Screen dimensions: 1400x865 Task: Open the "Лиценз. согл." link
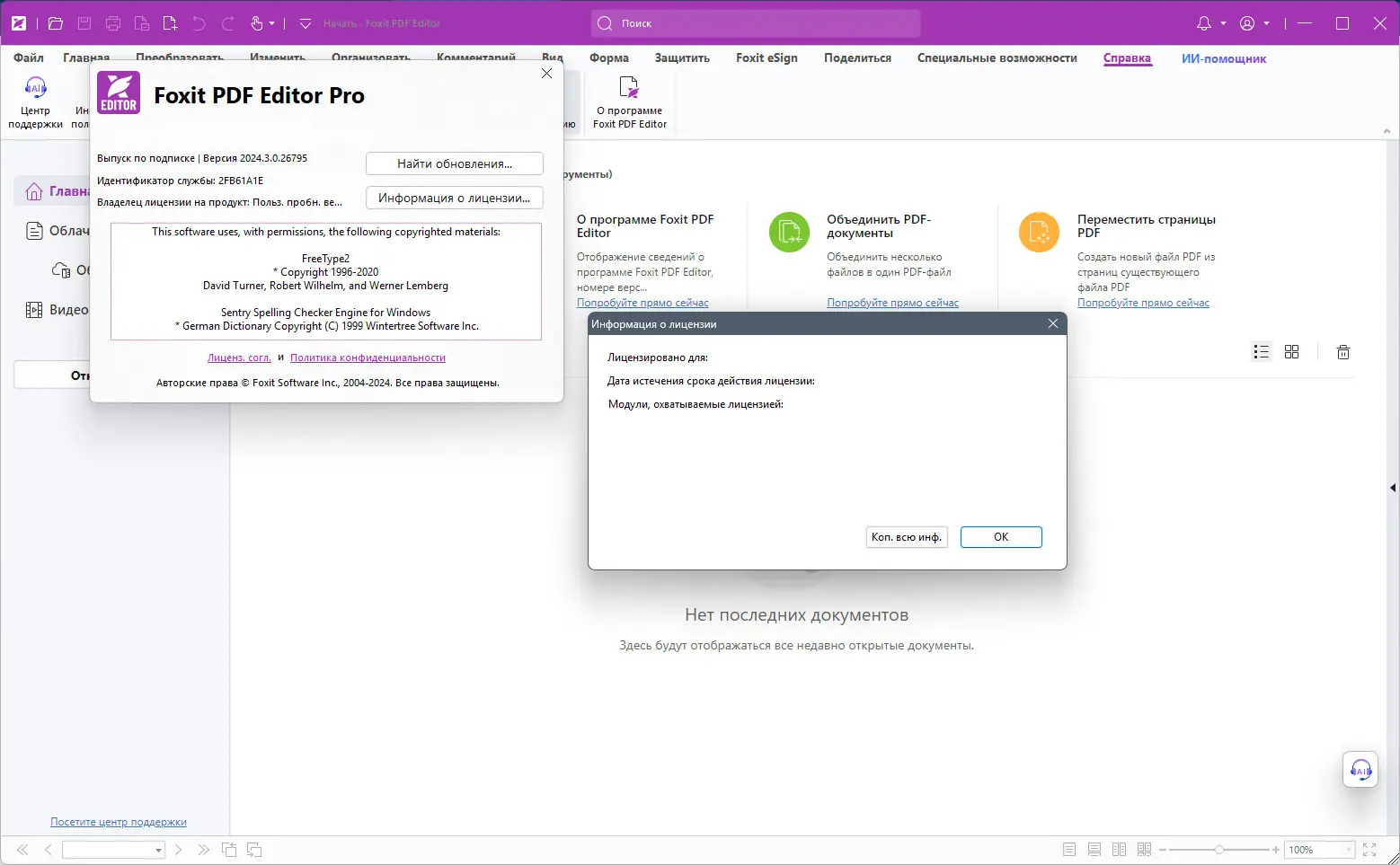239,357
